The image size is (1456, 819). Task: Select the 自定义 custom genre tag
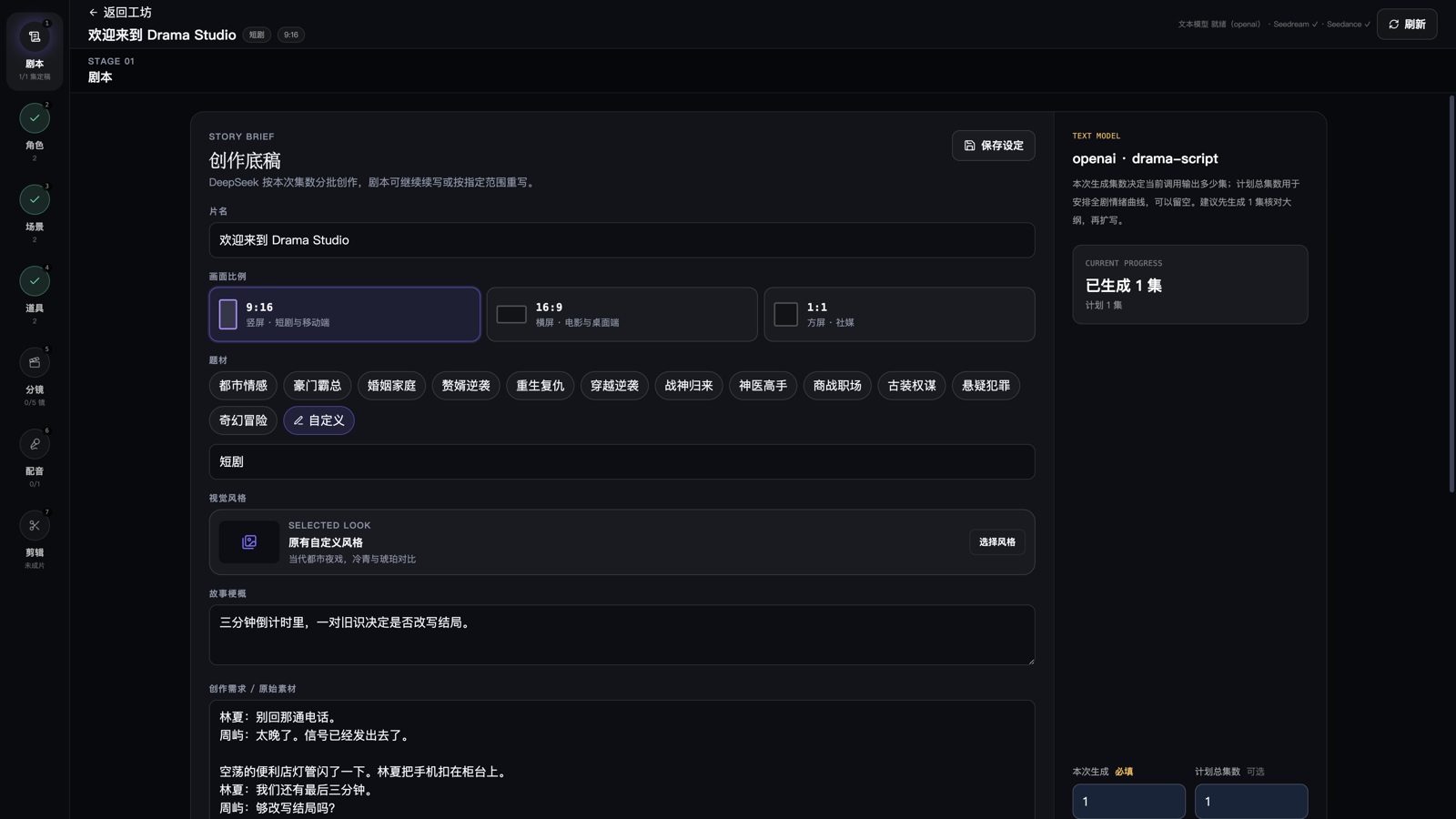(x=318, y=420)
